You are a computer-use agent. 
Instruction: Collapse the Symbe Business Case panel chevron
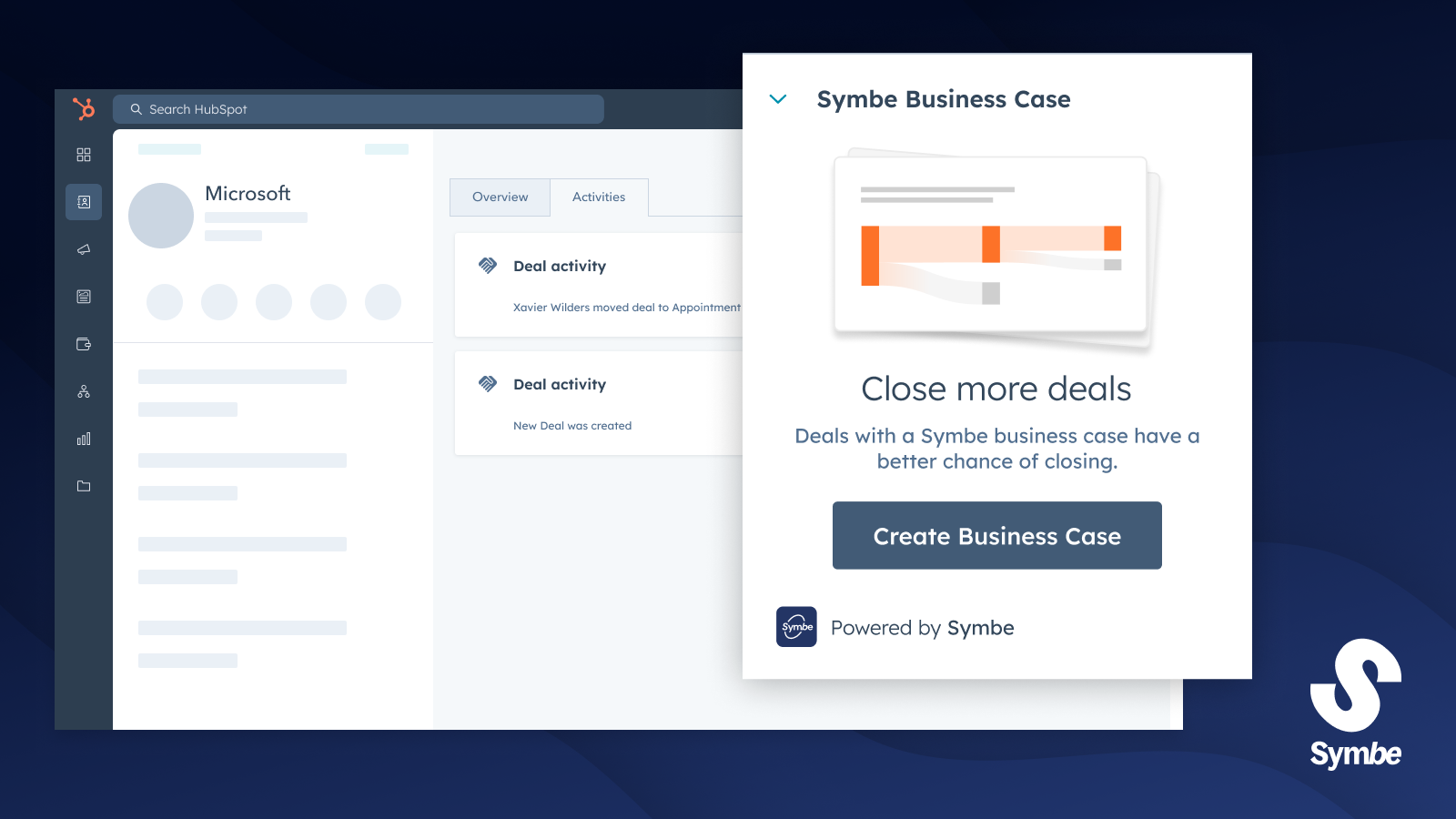click(x=778, y=99)
